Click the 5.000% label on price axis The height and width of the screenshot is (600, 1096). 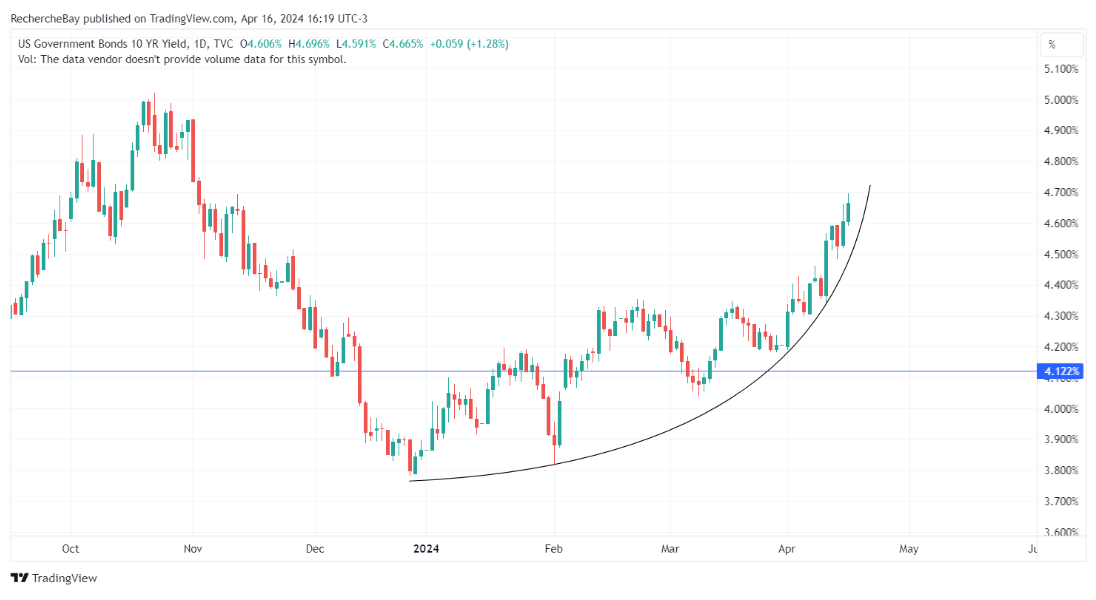point(1061,100)
